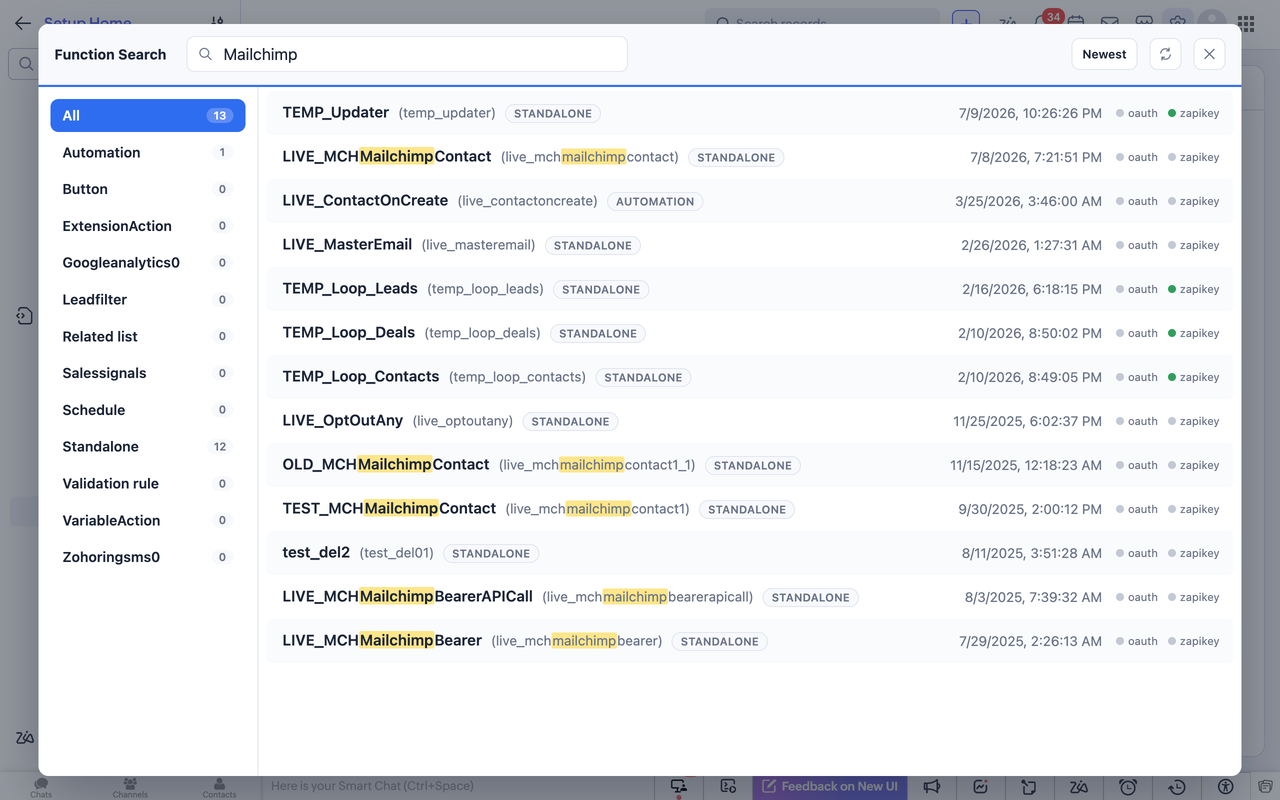This screenshot has height=800, width=1280.
Task: Choose the Related list category
Action: [148, 337]
